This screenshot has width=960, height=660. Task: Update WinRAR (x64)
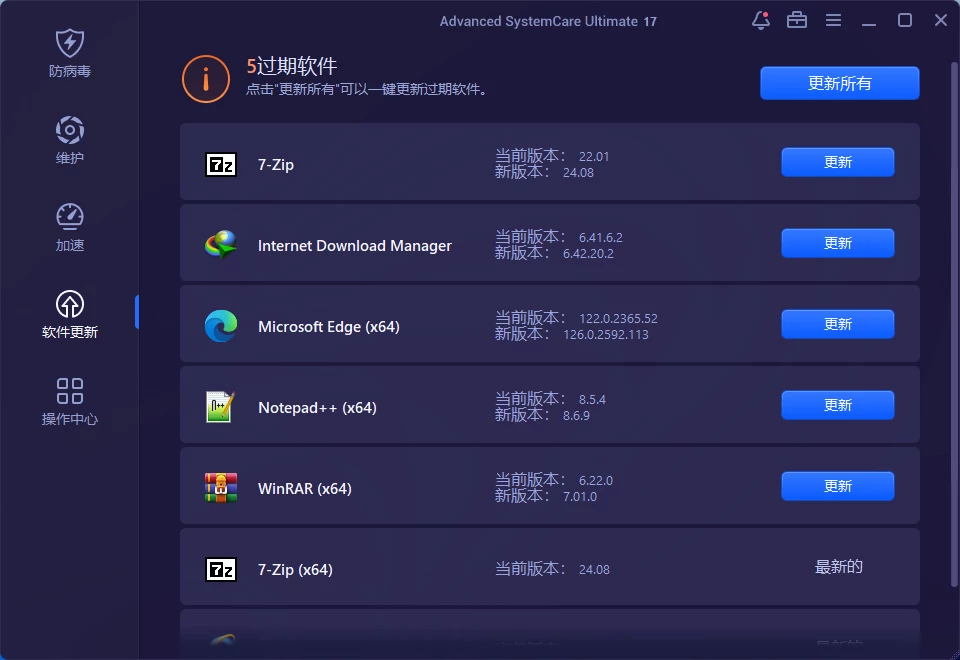coord(837,486)
